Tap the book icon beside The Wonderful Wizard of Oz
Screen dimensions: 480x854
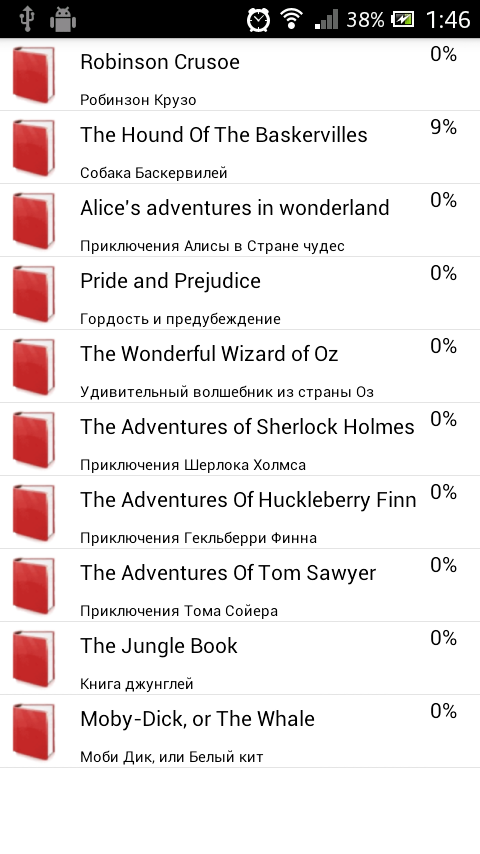[x=34, y=367]
